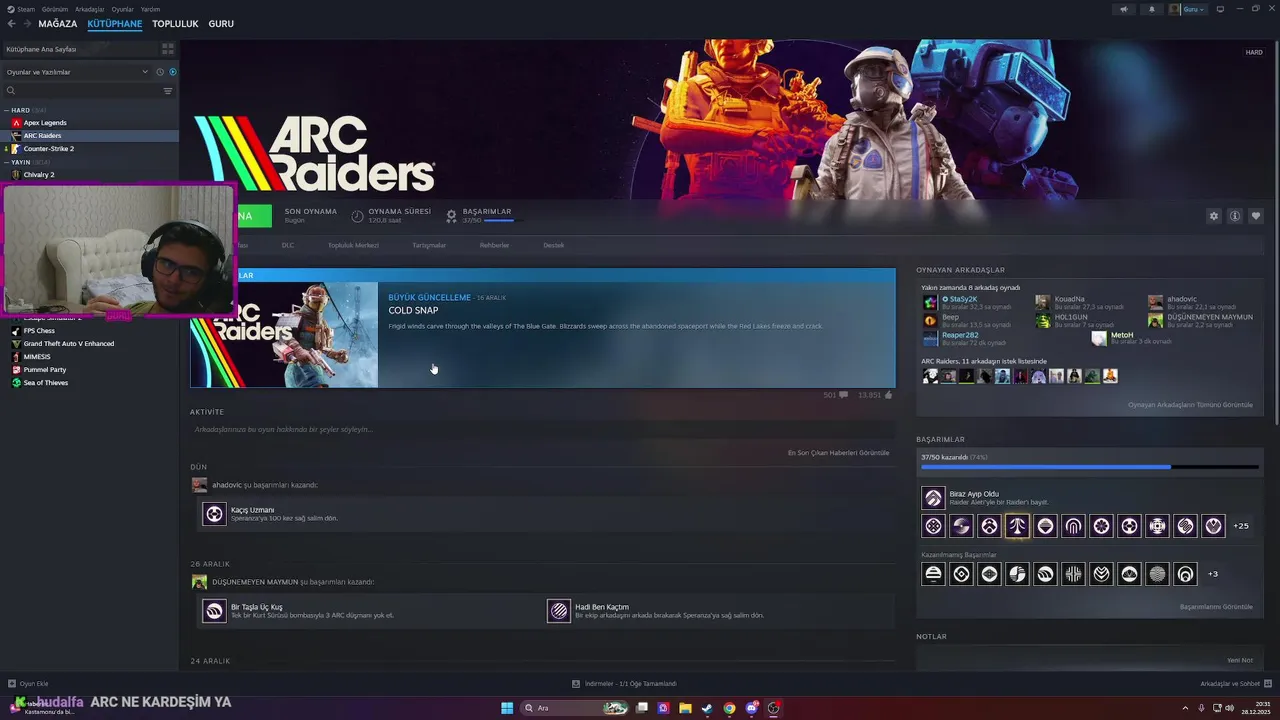This screenshot has height=720, width=1280.
Task: Open the Oyunlar menu
Action: (122, 9)
